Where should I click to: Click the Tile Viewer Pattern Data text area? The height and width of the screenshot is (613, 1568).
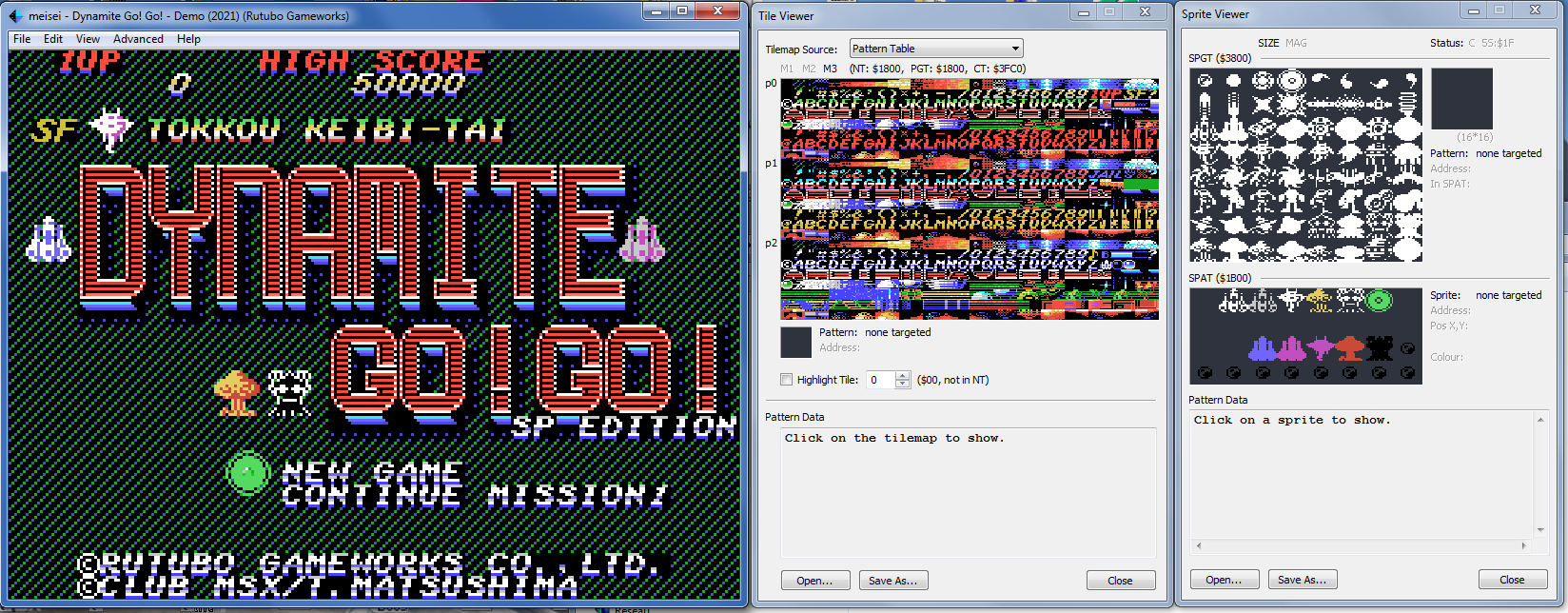(x=969, y=492)
